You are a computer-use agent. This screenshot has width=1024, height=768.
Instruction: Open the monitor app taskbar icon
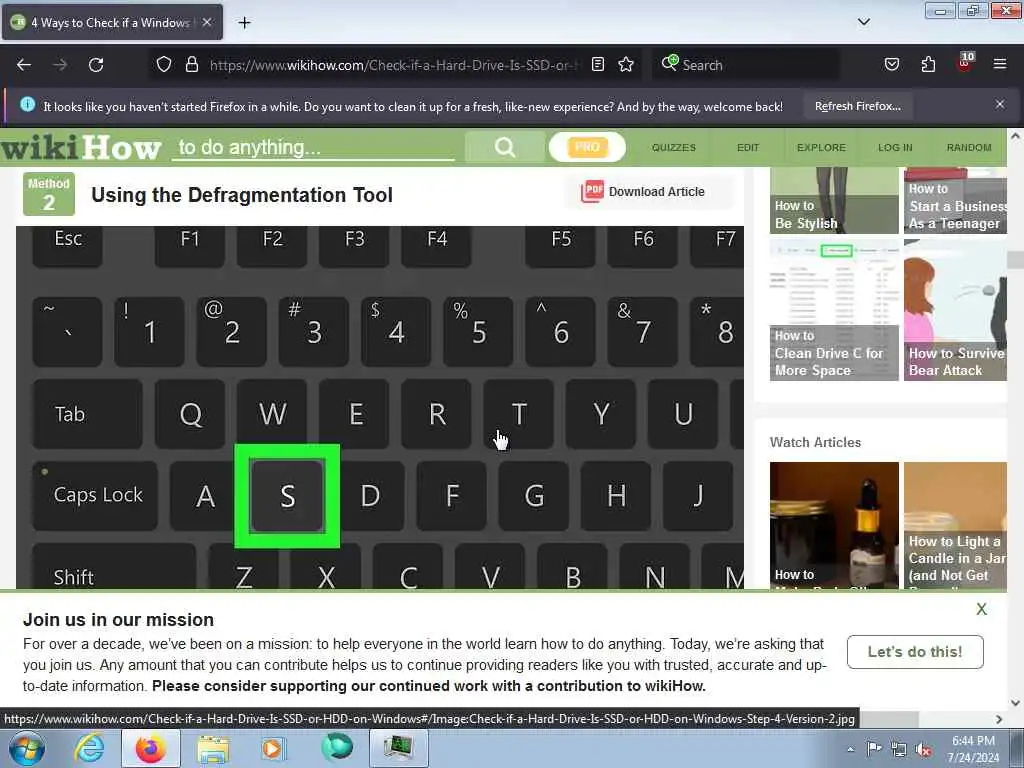coord(398,748)
